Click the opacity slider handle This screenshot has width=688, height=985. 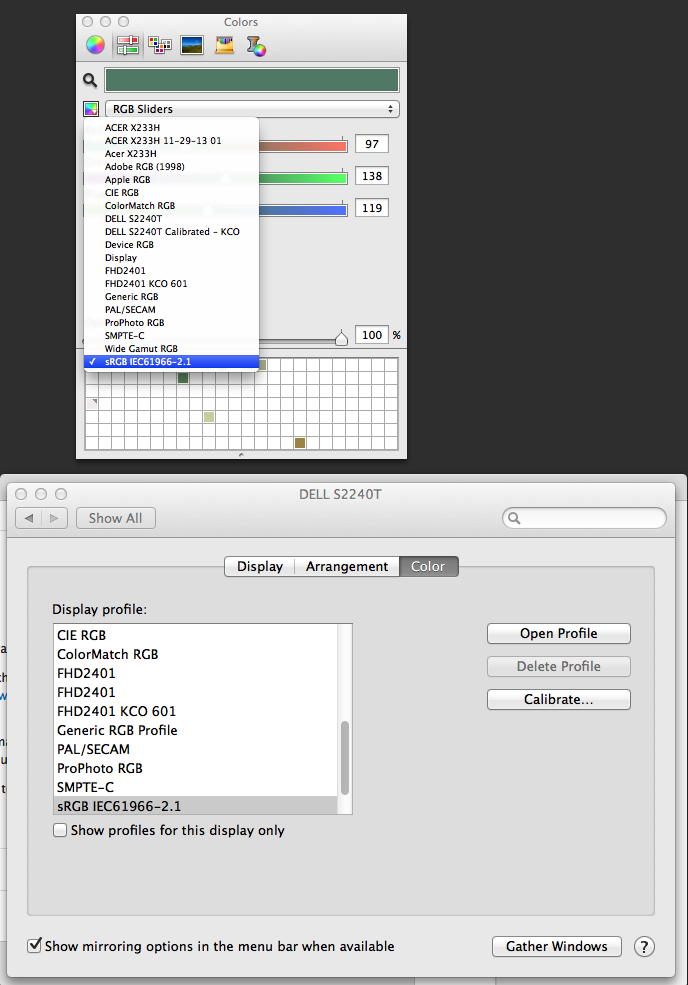click(x=341, y=338)
